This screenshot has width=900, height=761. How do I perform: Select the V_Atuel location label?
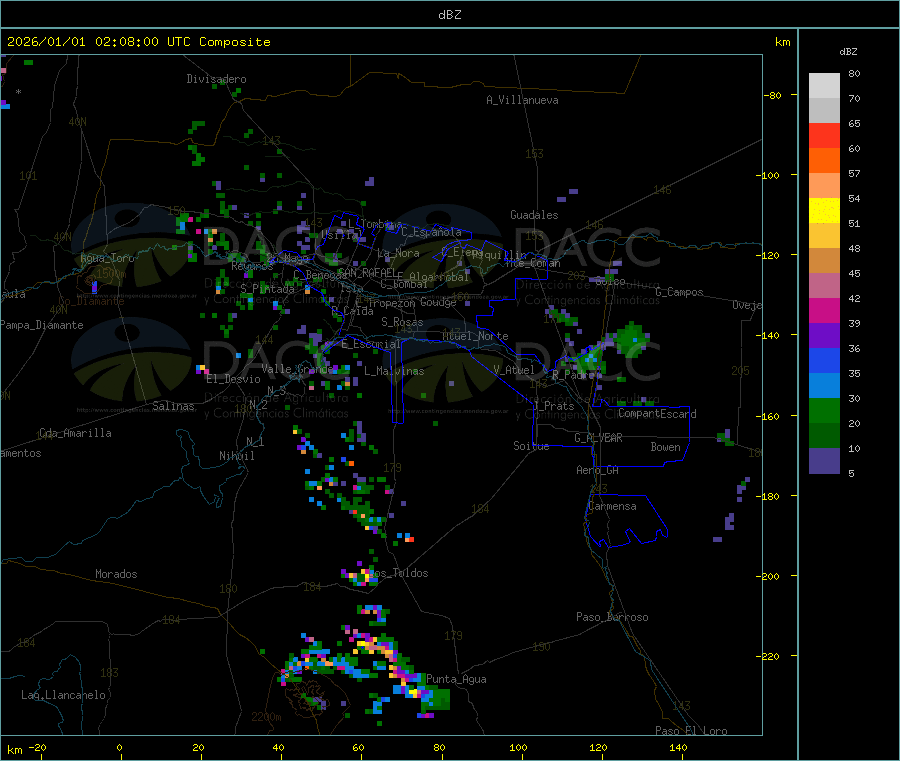pyautogui.click(x=514, y=370)
